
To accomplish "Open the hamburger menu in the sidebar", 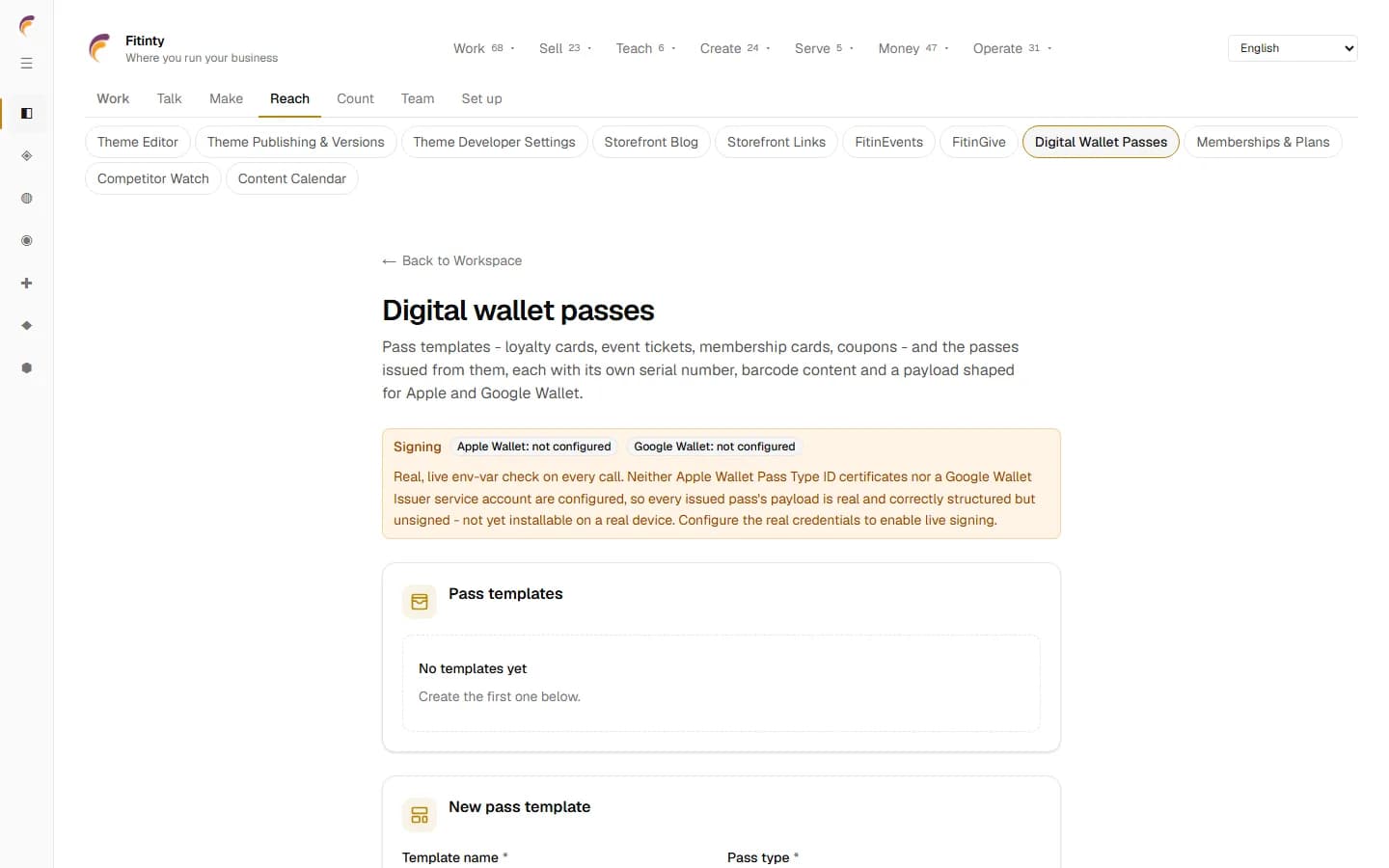I will (27, 64).
